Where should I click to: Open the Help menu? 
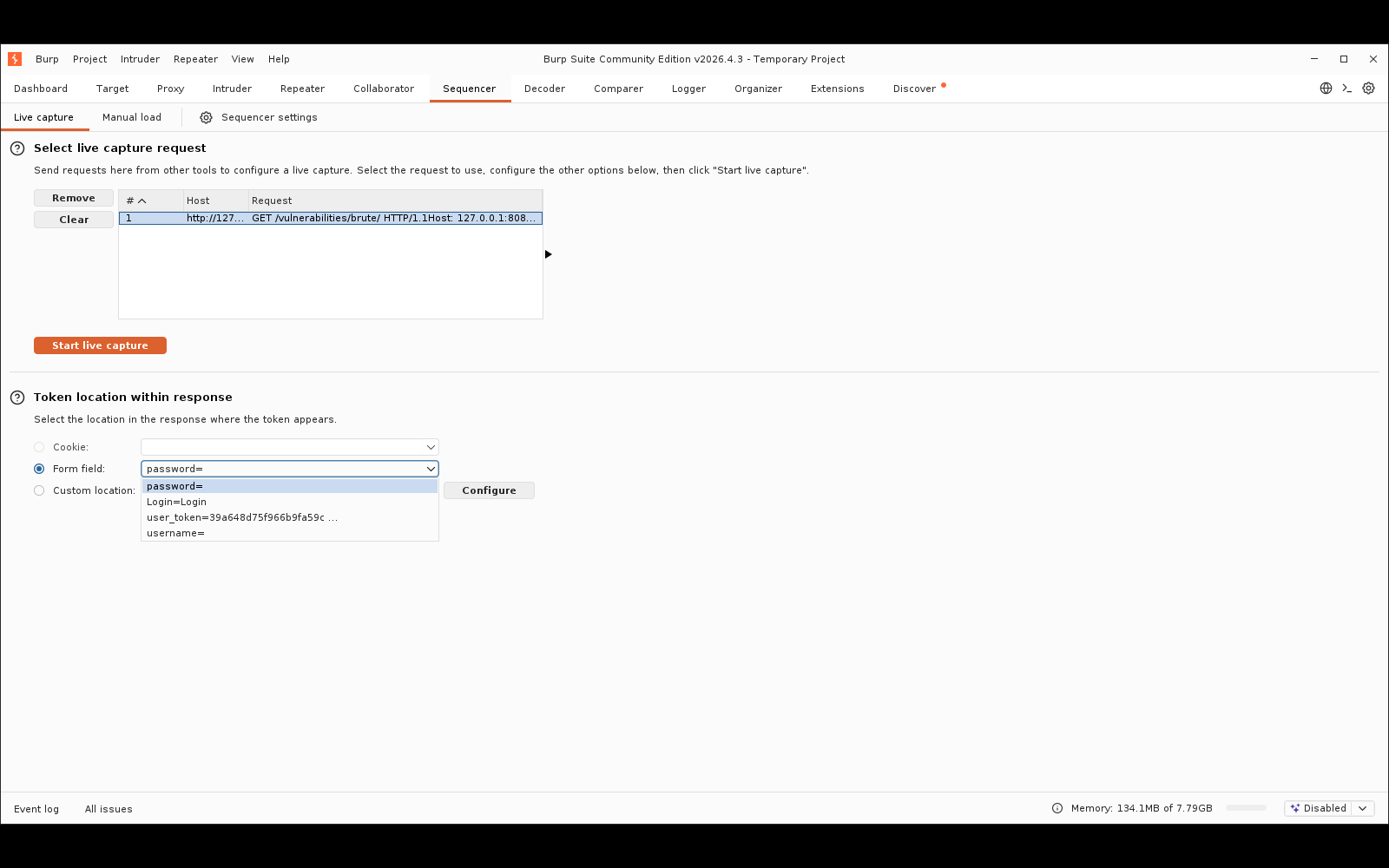(279, 59)
